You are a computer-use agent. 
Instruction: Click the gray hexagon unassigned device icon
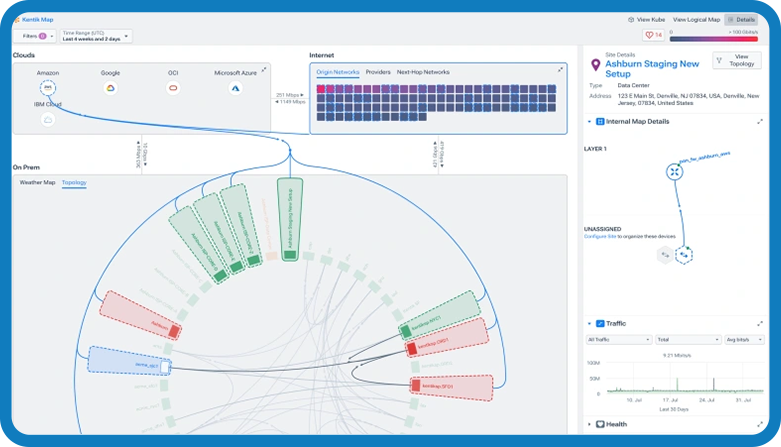tap(664, 255)
